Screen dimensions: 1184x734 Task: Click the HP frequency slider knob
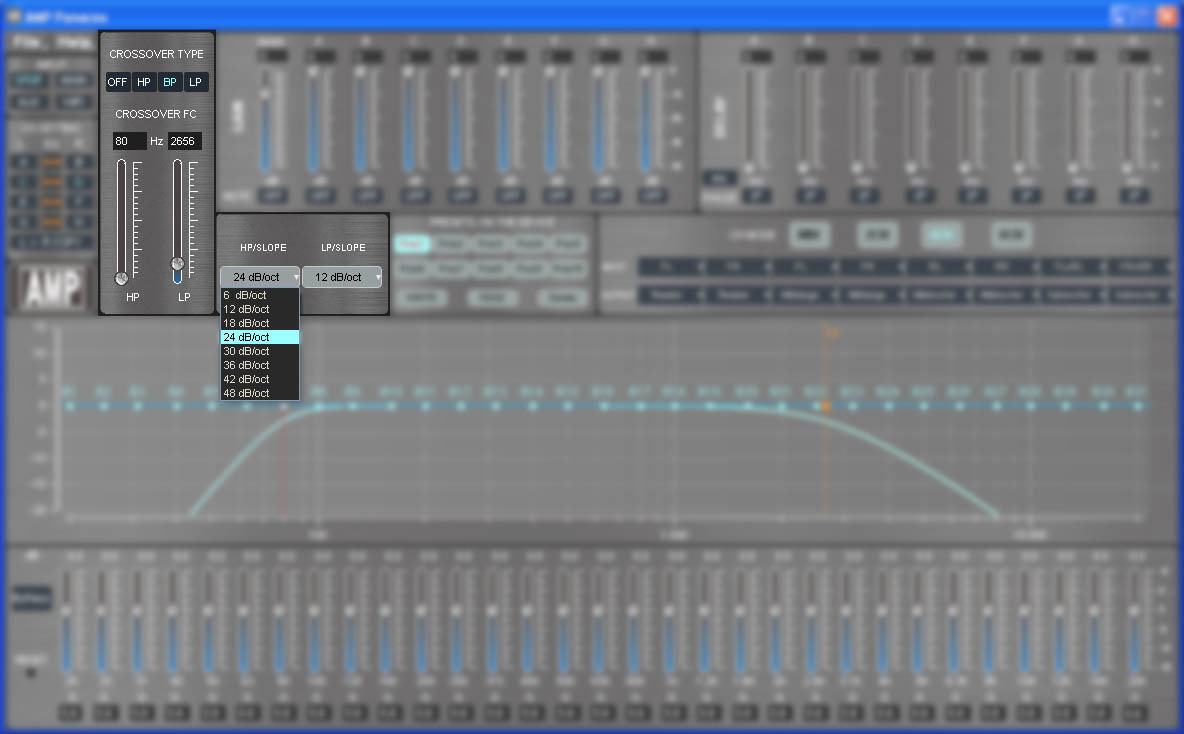click(x=122, y=278)
